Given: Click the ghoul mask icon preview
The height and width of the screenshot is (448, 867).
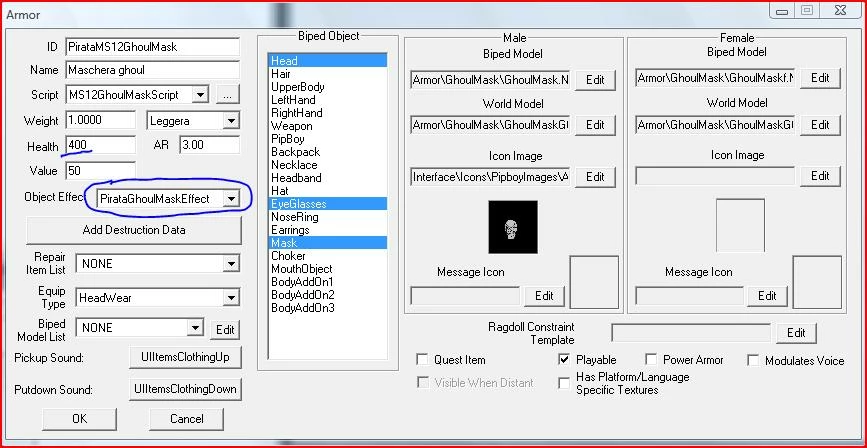Looking at the screenshot, I should tap(513, 227).
